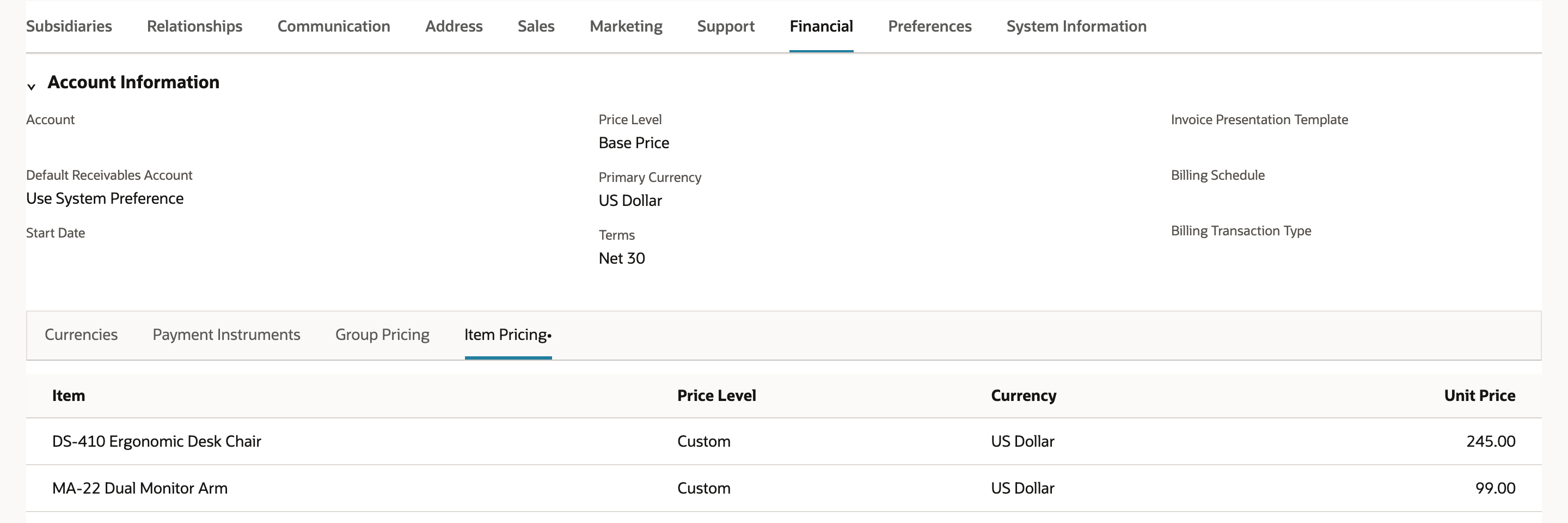Click the Billing Transaction Type label
Image resolution: width=1568 pixels, height=523 pixels.
tap(1241, 231)
